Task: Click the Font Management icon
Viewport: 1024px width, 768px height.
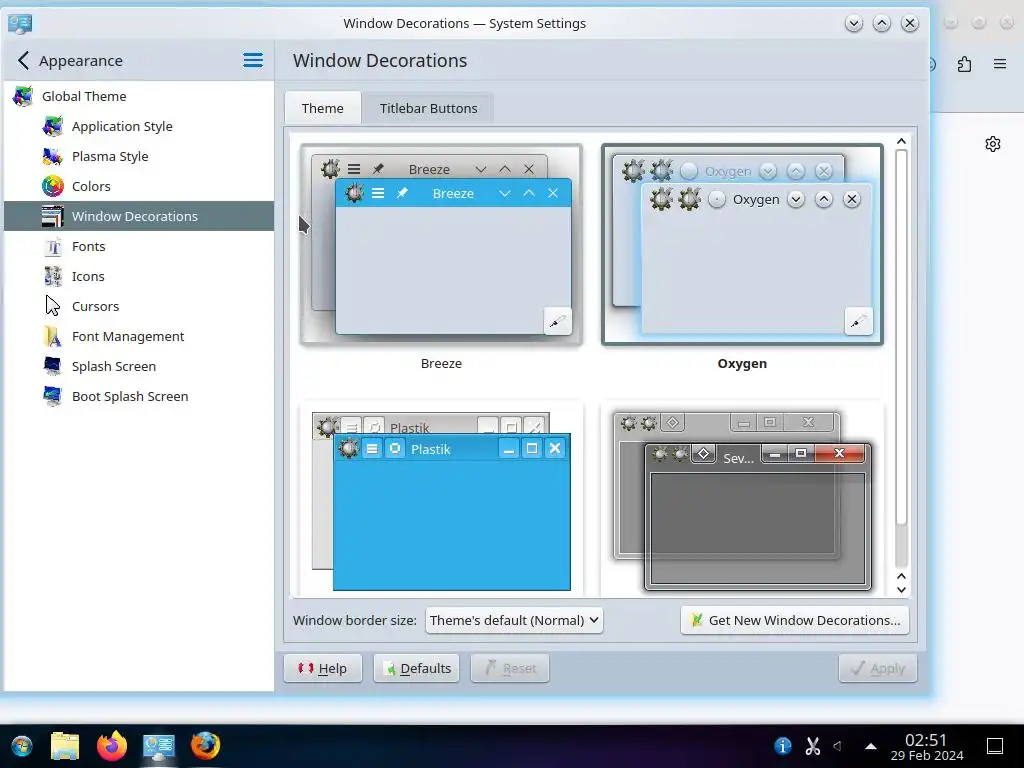Action: tap(52, 336)
